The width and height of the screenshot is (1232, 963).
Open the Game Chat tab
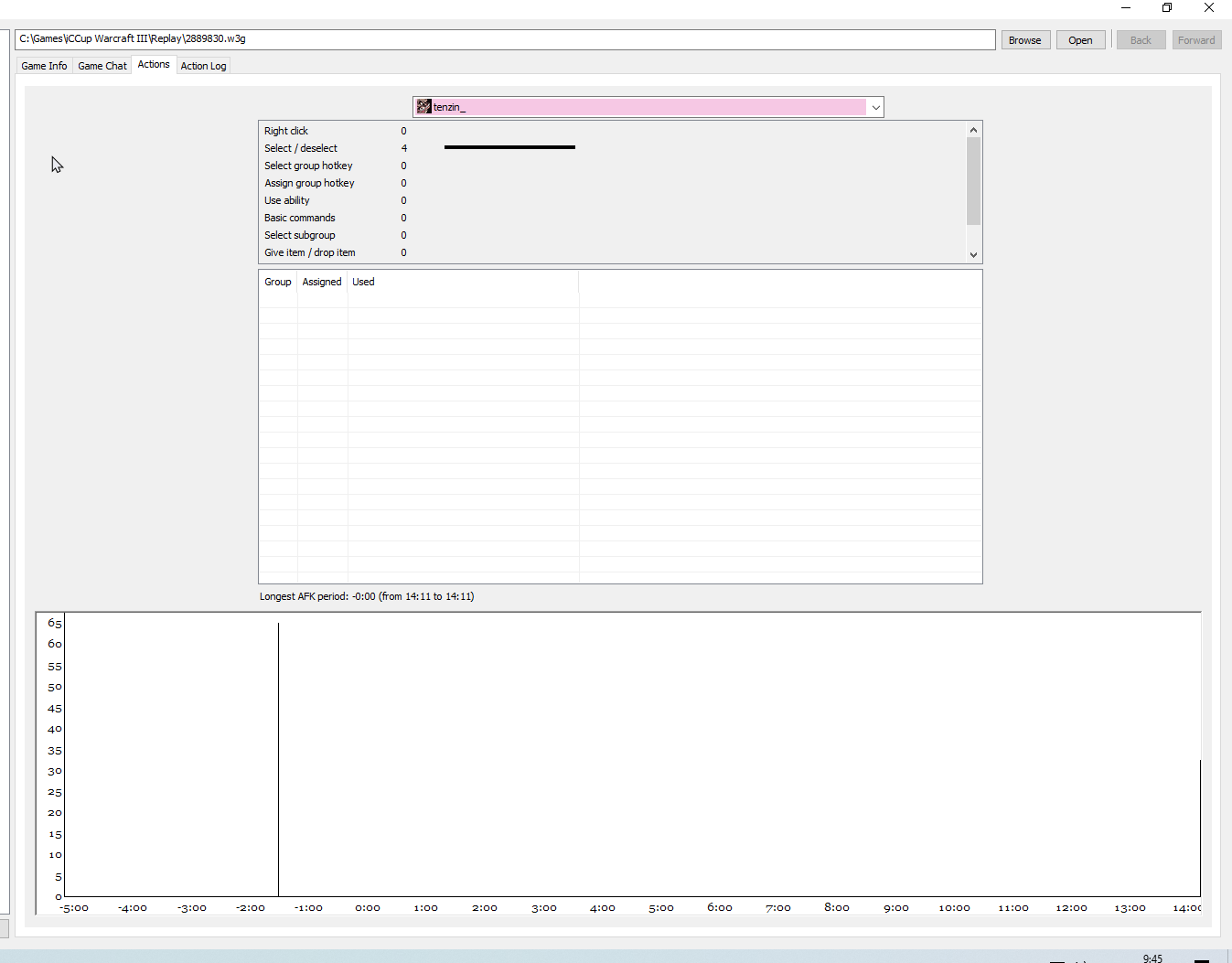tap(102, 66)
